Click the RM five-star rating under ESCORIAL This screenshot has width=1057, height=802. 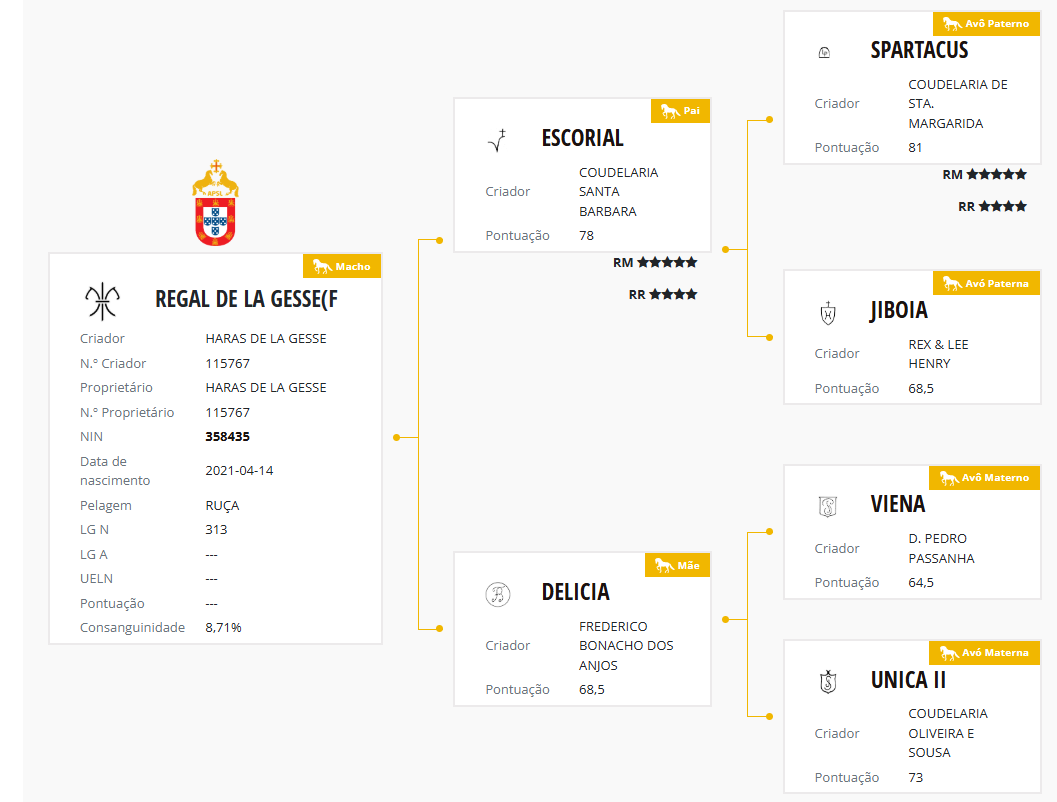[655, 263]
